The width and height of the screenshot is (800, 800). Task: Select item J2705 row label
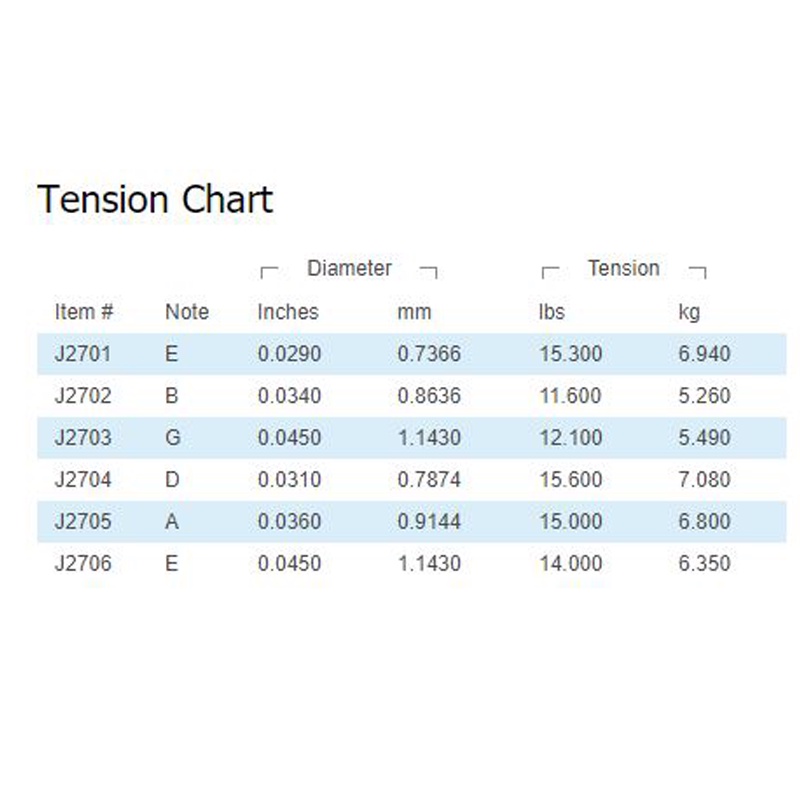click(x=83, y=522)
